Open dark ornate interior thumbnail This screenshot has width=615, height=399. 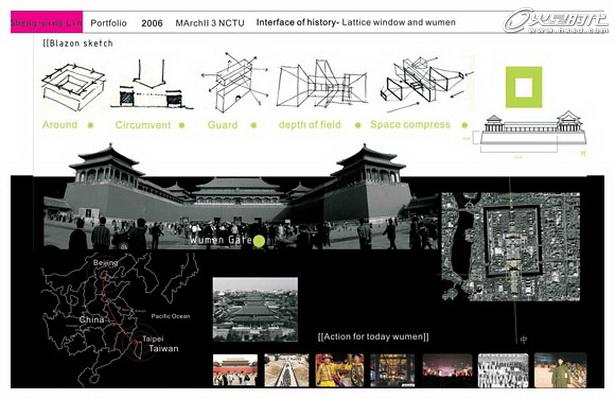click(x=393, y=370)
